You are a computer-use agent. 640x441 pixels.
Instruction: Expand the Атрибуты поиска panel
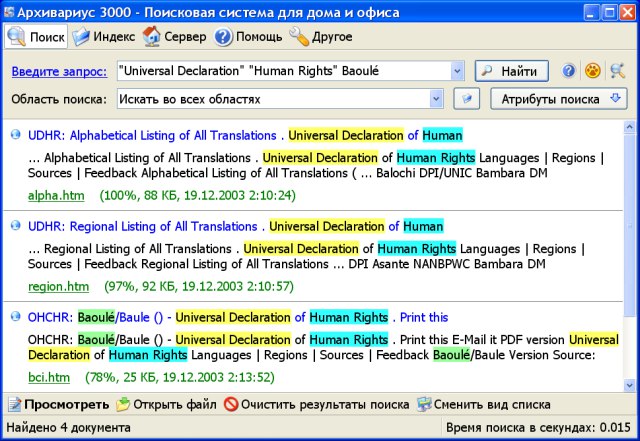[558, 99]
